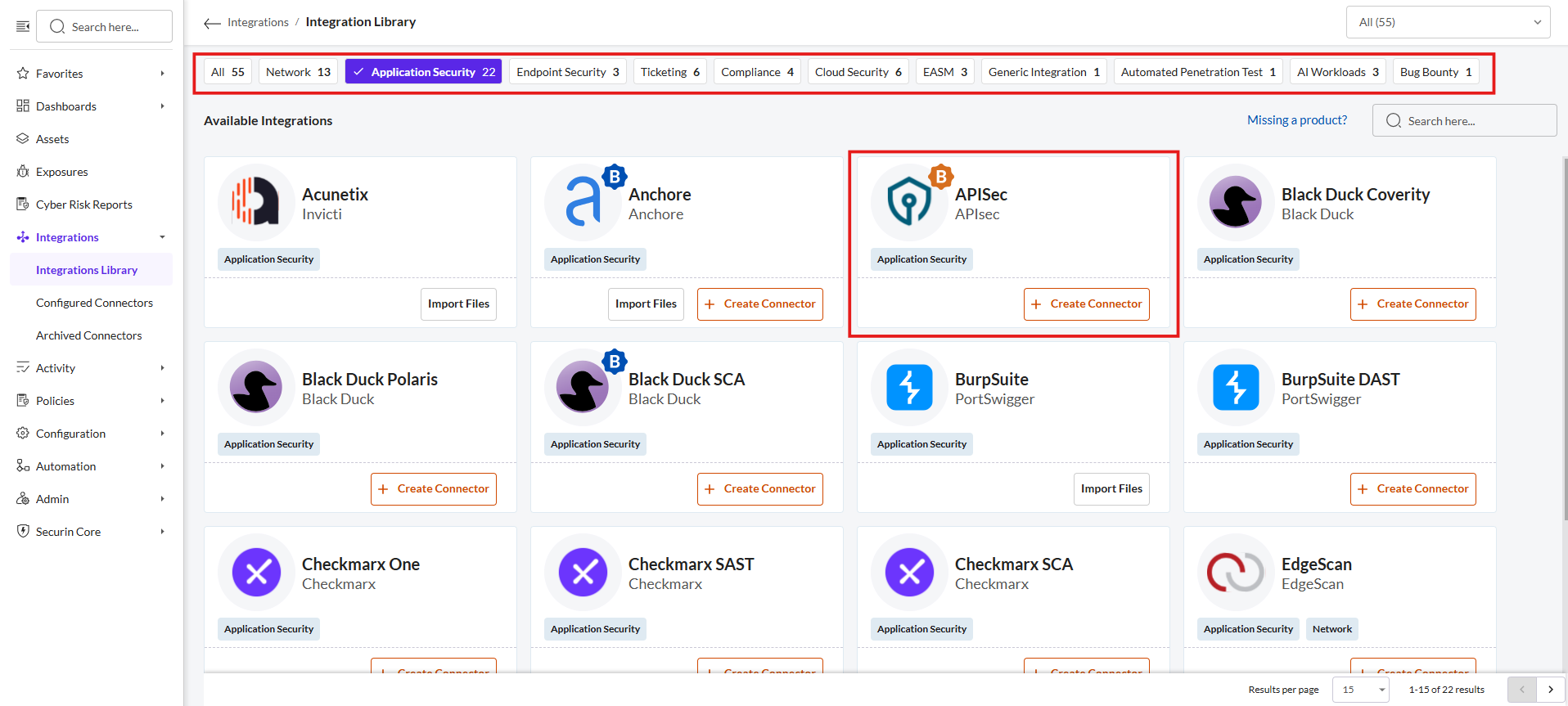Viewport: 1568px width, 706px height.
Task: Open the Missing a product? link
Action: pos(1297,120)
